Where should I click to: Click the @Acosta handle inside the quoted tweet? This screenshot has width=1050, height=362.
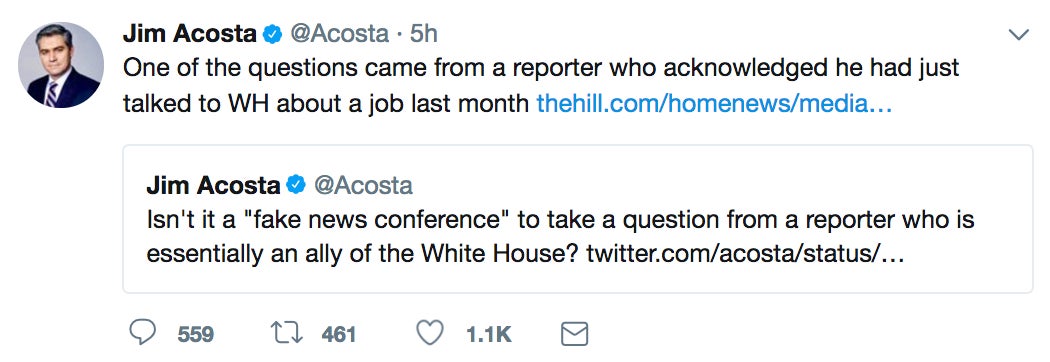(363, 185)
